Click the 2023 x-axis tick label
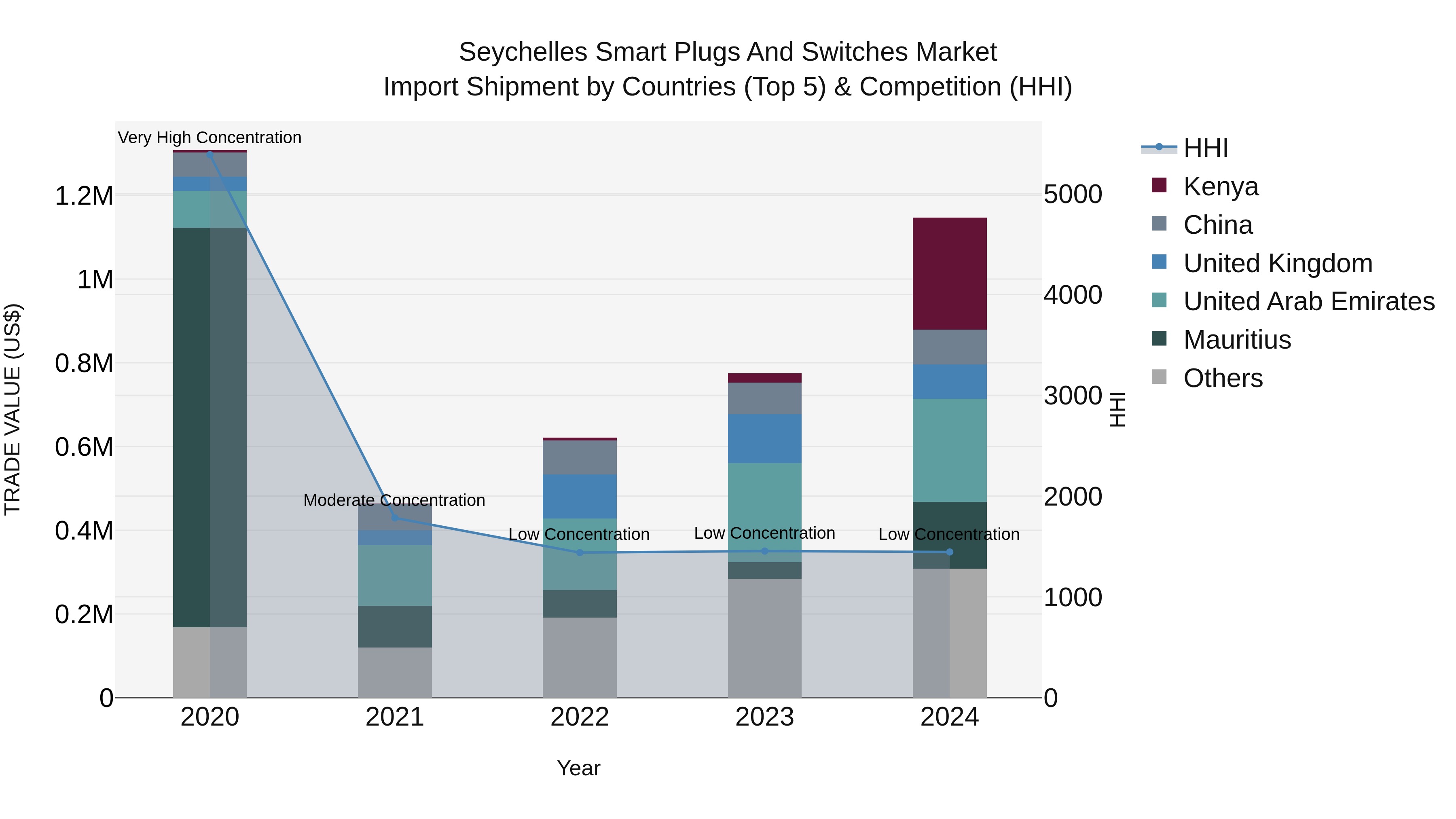This screenshot has height=819, width=1456. click(x=765, y=717)
